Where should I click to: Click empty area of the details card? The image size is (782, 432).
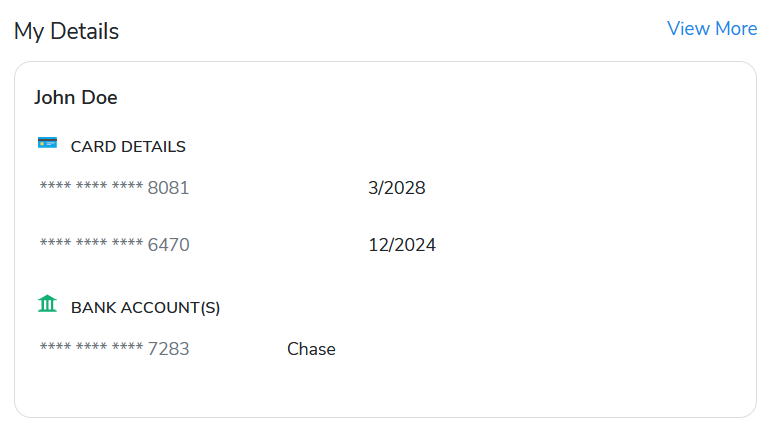click(x=574, y=274)
